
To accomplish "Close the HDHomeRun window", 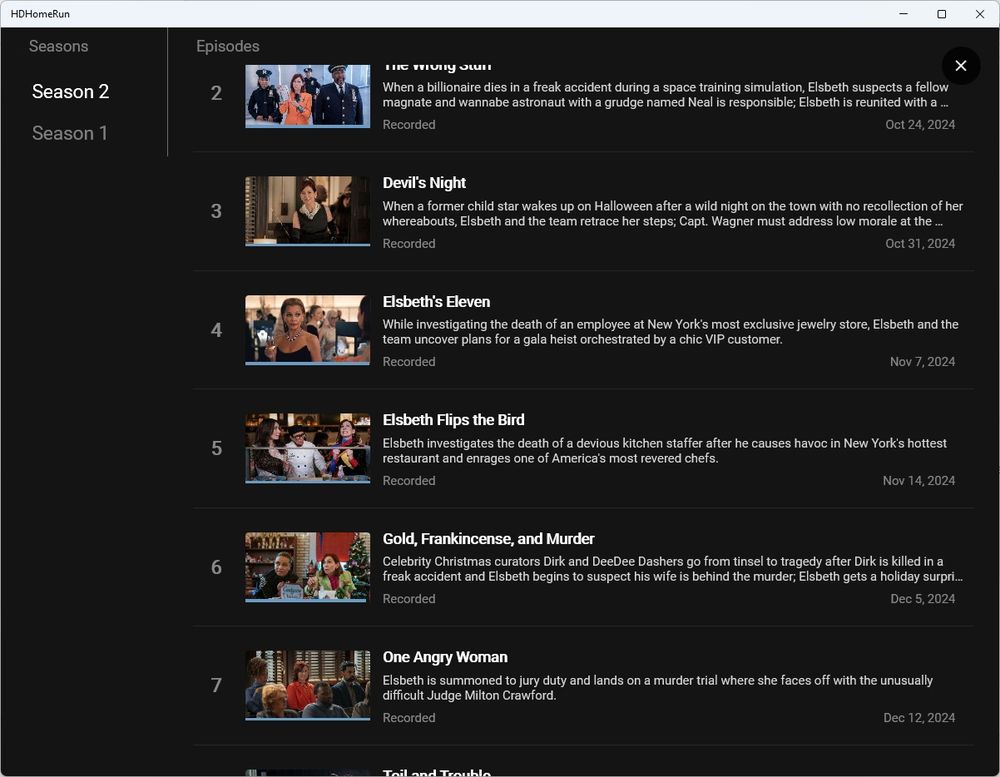I will 980,13.
